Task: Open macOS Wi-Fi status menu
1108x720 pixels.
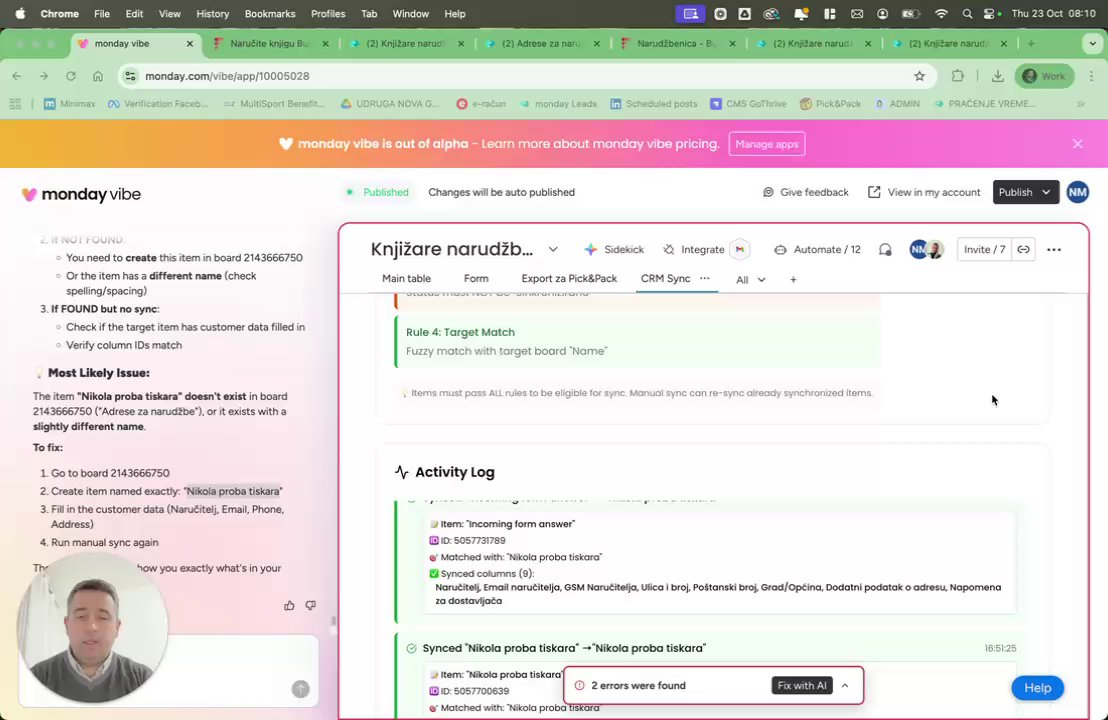Action: [941, 13]
